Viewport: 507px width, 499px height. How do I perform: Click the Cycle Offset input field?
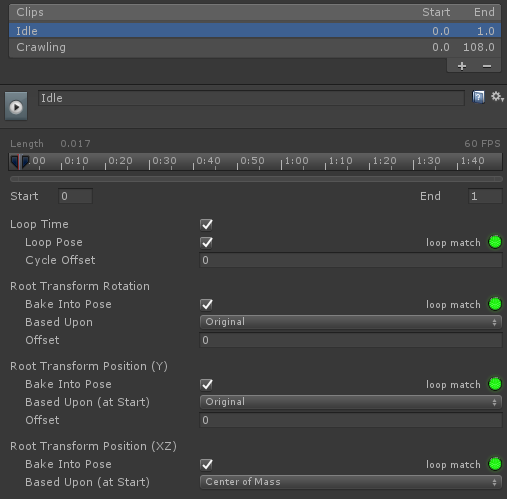point(351,260)
